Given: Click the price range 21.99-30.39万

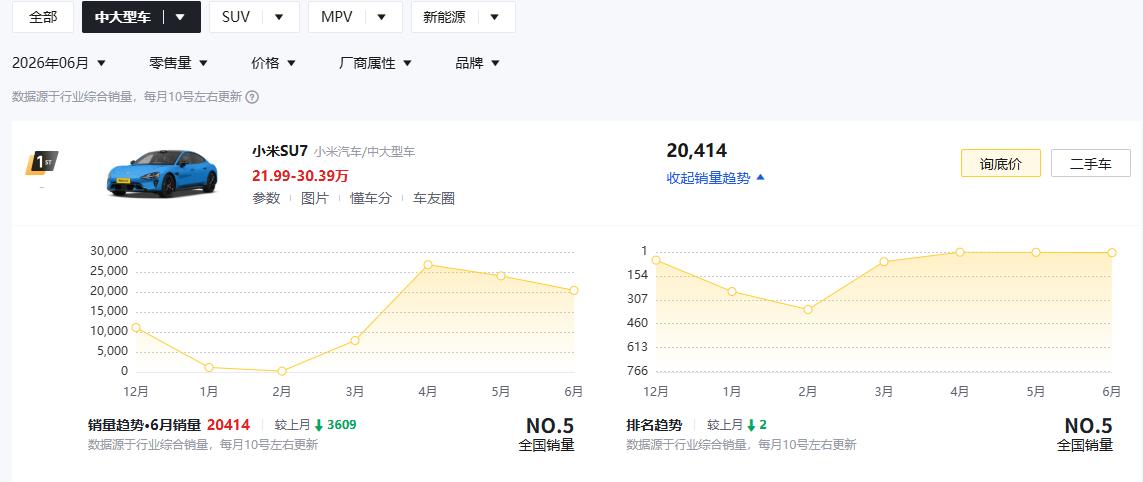Looking at the screenshot, I should pos(300,176).
